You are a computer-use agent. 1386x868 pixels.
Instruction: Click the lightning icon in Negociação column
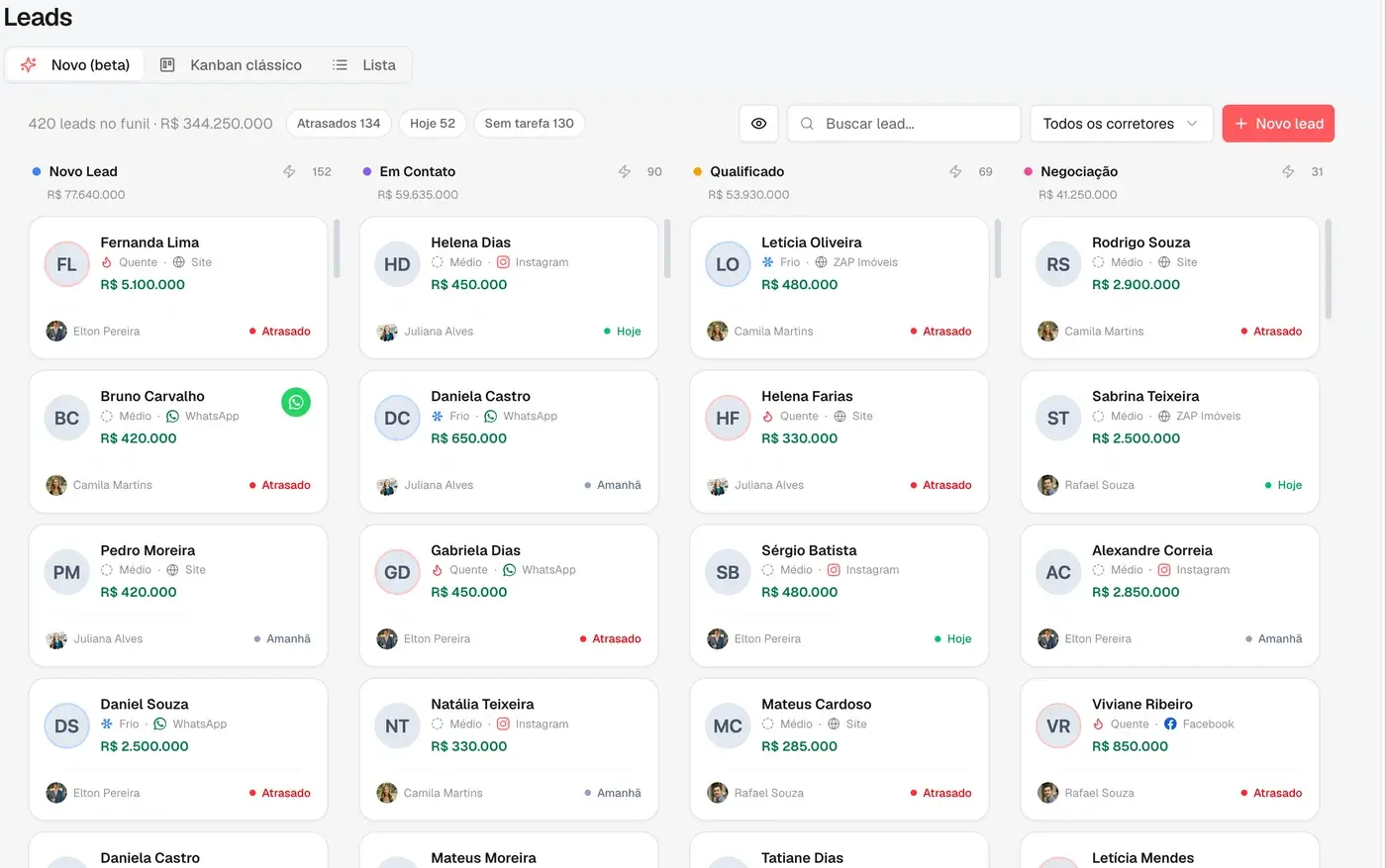(1288, 171)
